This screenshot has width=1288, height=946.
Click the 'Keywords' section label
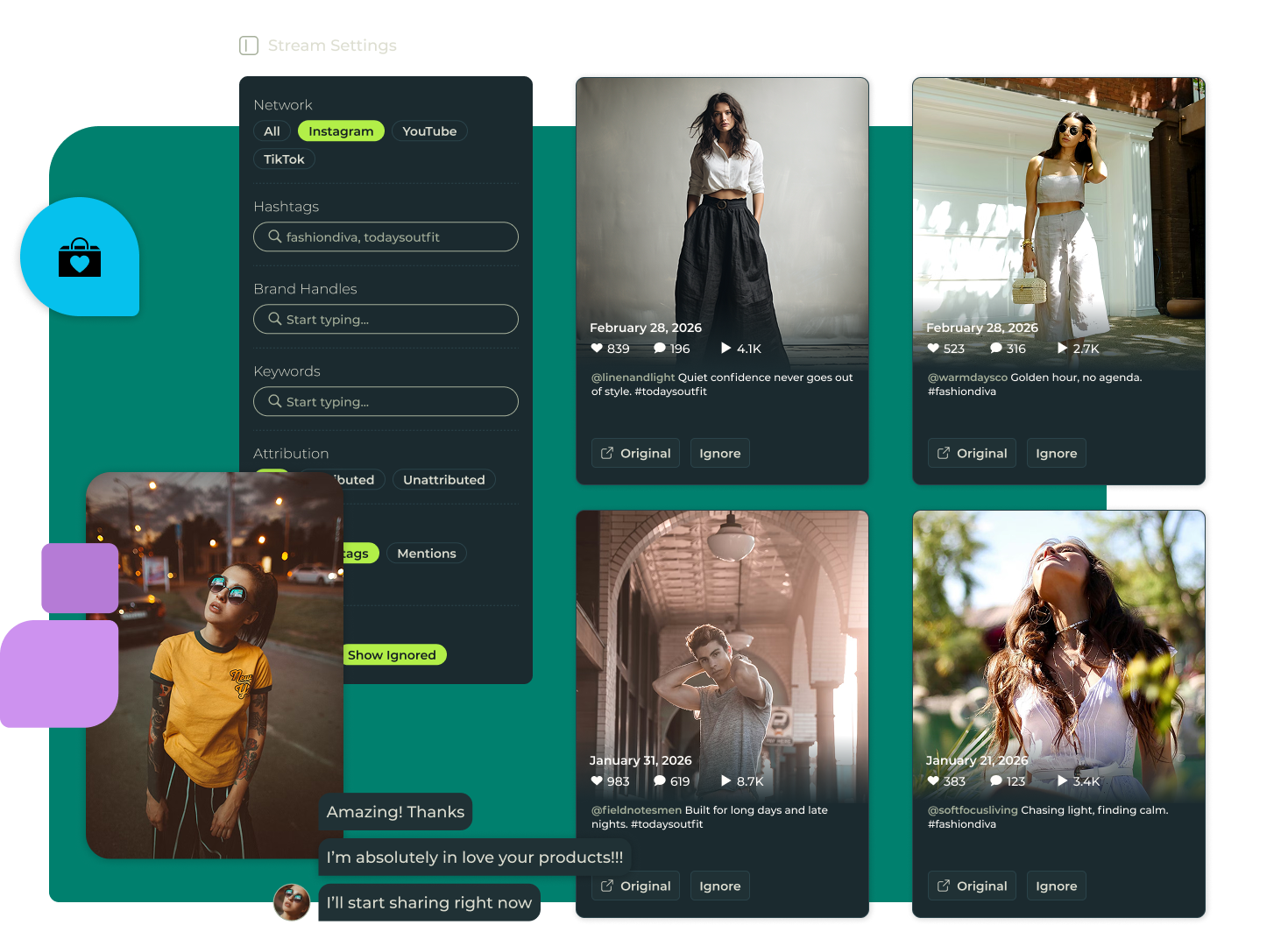(287, 371)
